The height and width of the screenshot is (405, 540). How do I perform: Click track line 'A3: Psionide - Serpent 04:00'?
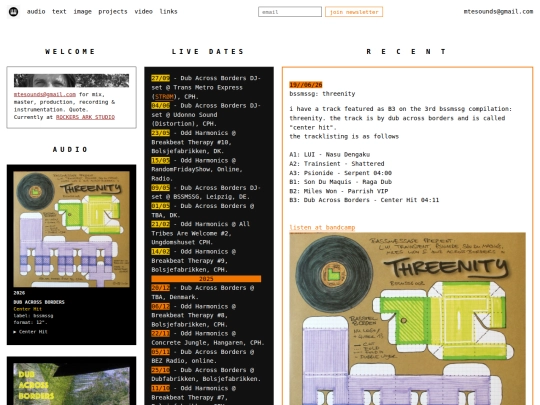pos(341,173)
